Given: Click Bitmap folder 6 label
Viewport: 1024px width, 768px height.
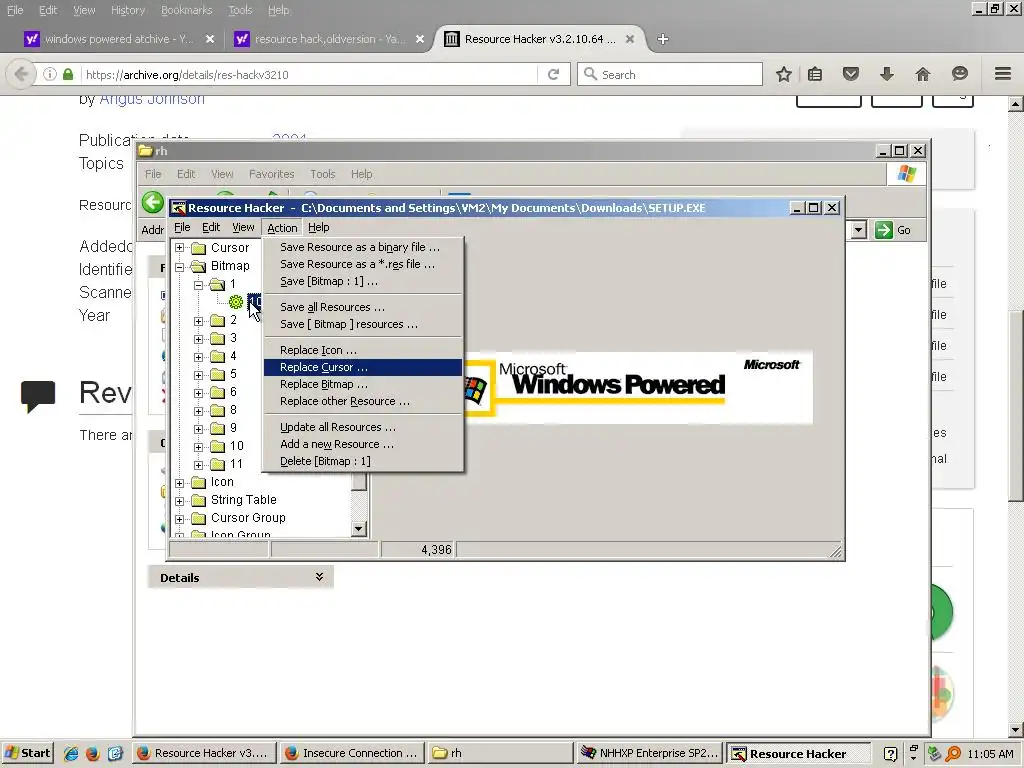Looking at the screenshot, I should pyautogui.click(x=233, y=392).
